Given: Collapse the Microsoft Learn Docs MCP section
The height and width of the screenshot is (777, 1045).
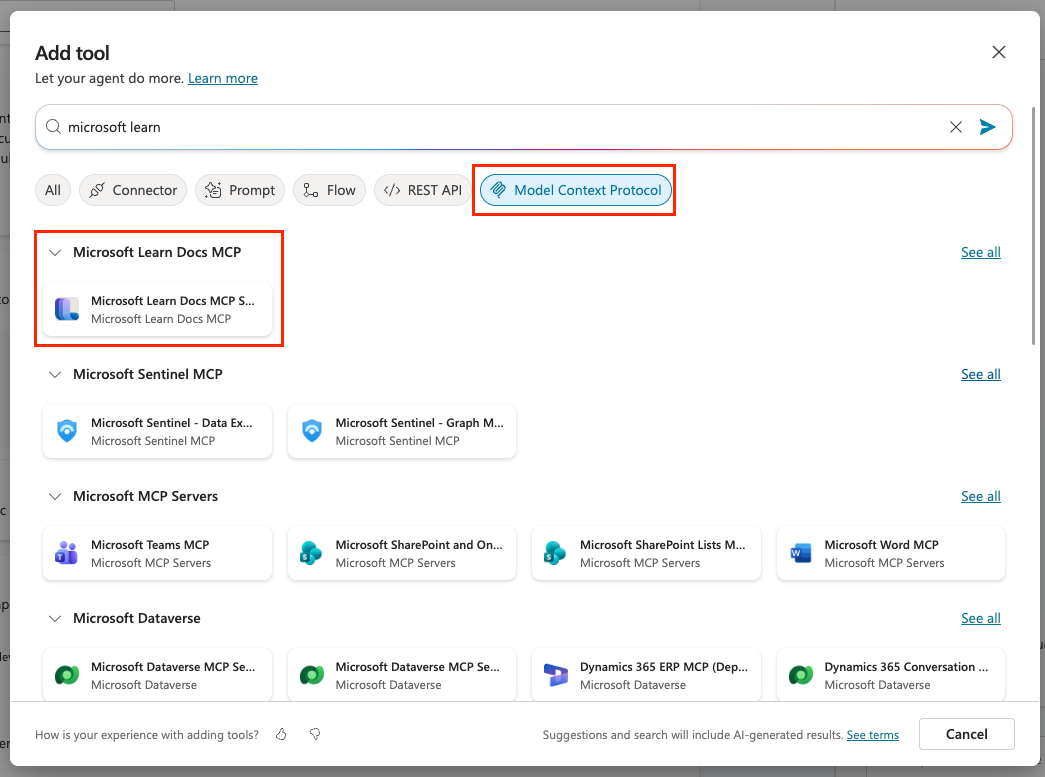Looking at the screenshot, I should pyautogui.click(x=55, y=253).
